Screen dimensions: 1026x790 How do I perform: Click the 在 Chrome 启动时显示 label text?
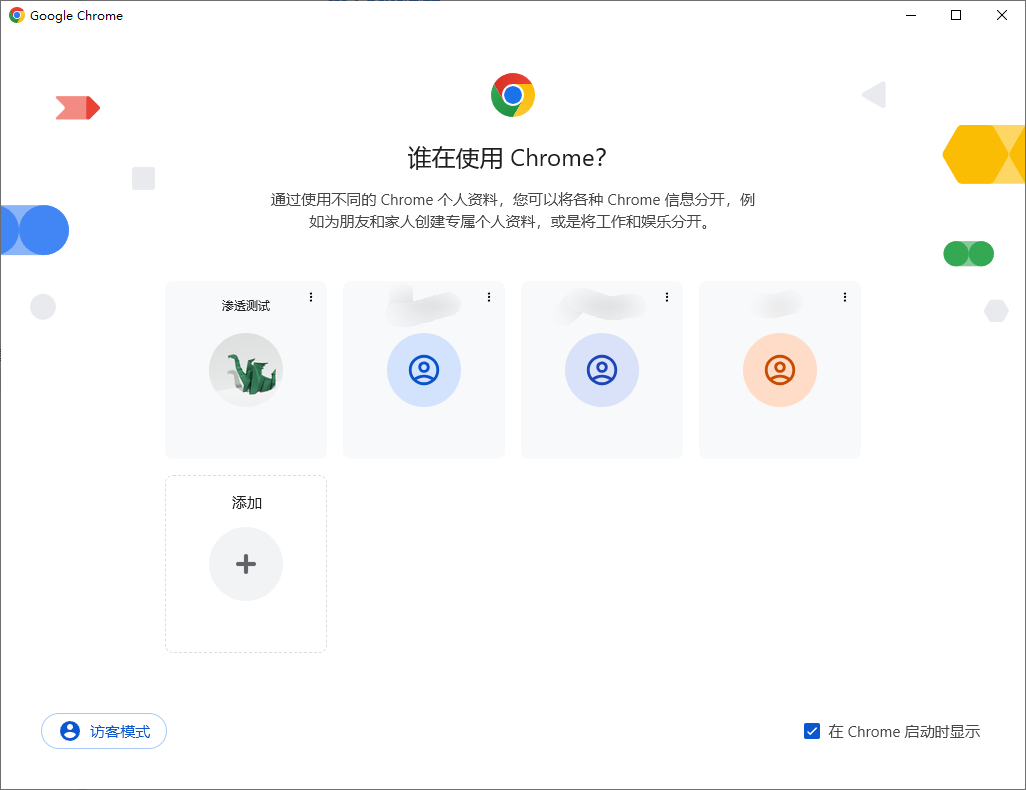(x=903, y=731)
